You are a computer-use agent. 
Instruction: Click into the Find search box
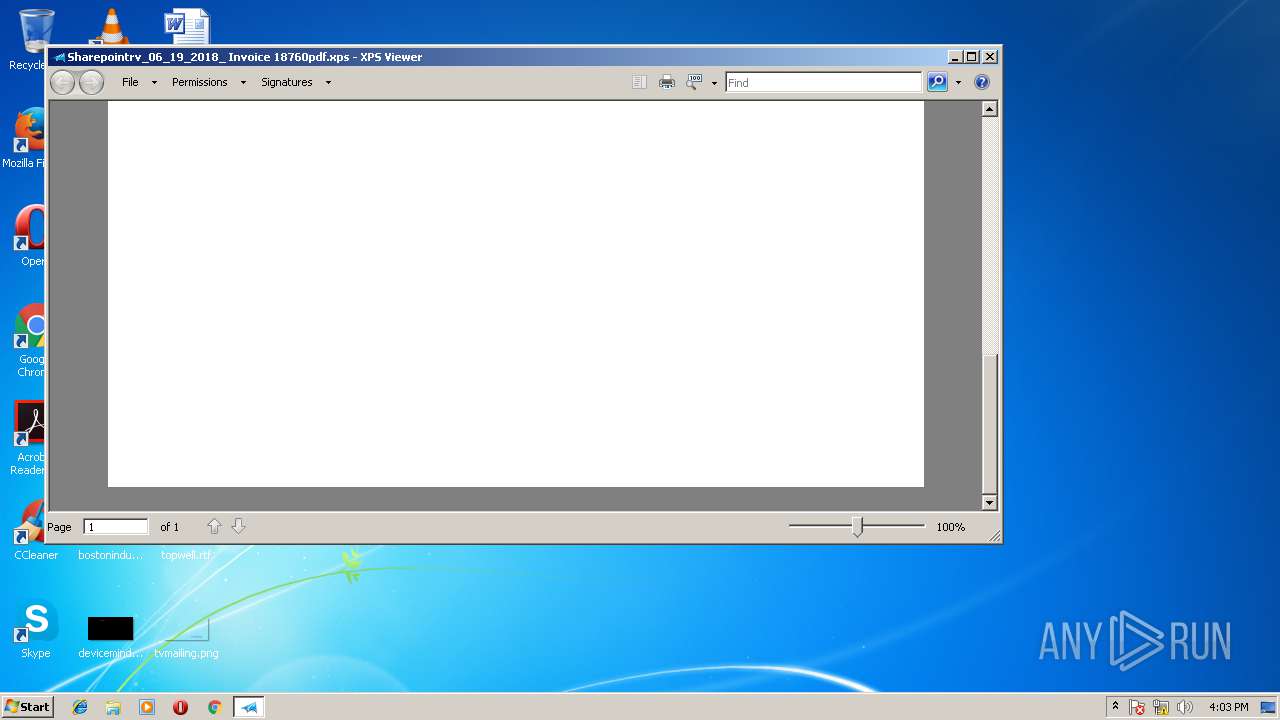[823, 82]
